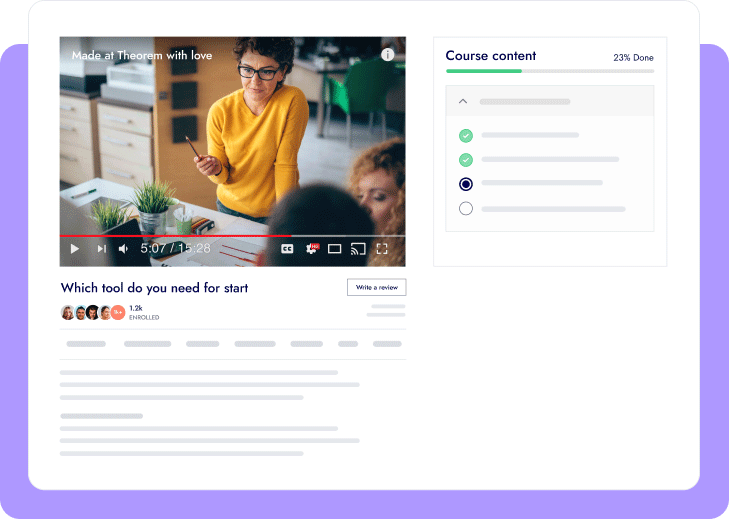The image size is (729, 519).
Task: Click the Made at Theorem with love title
Action: pos(142,55)
